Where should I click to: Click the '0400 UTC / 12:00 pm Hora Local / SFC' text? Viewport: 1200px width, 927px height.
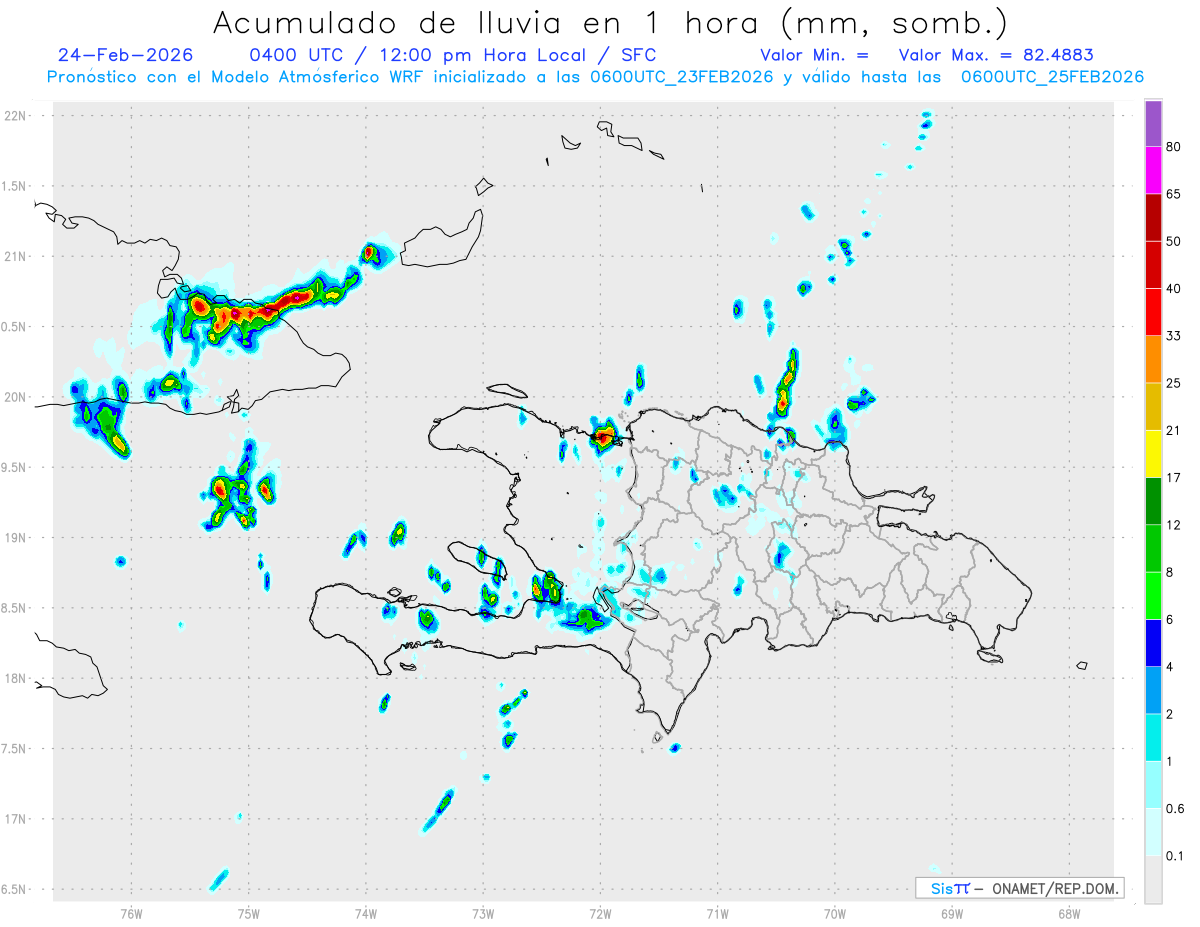(x=452, y=55)
